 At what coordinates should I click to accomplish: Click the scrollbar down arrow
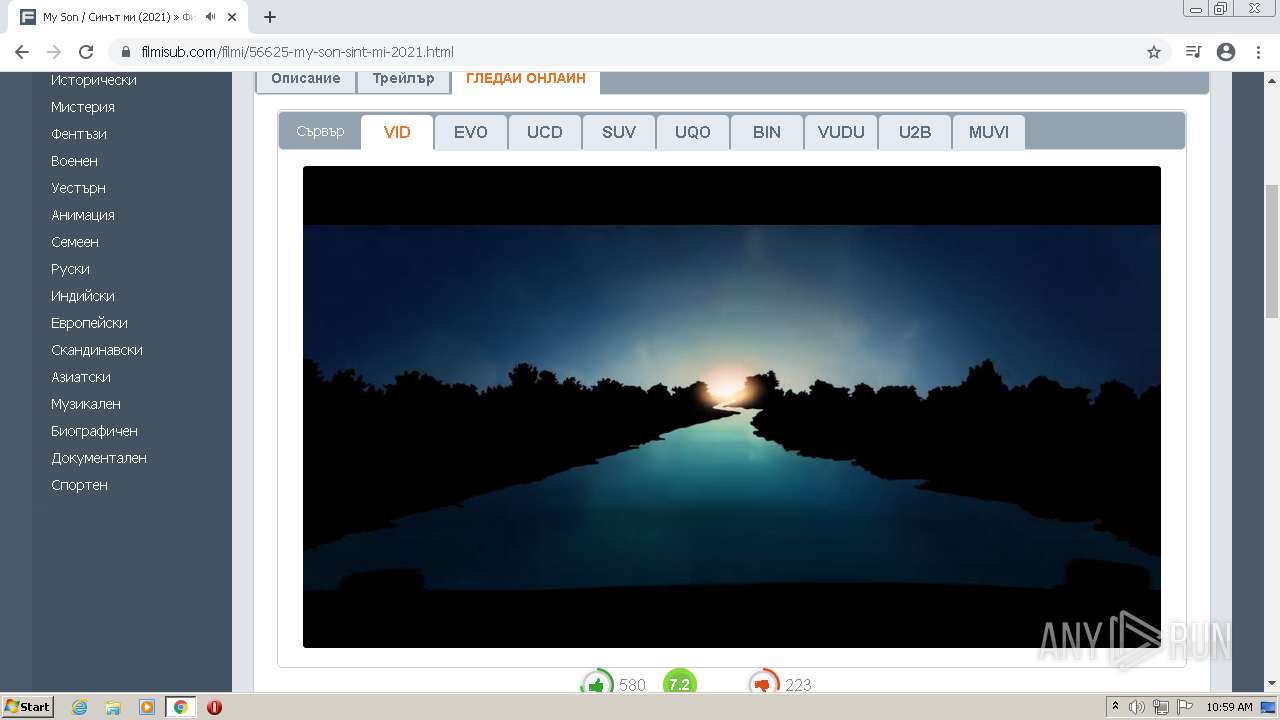click(1272, 684)
